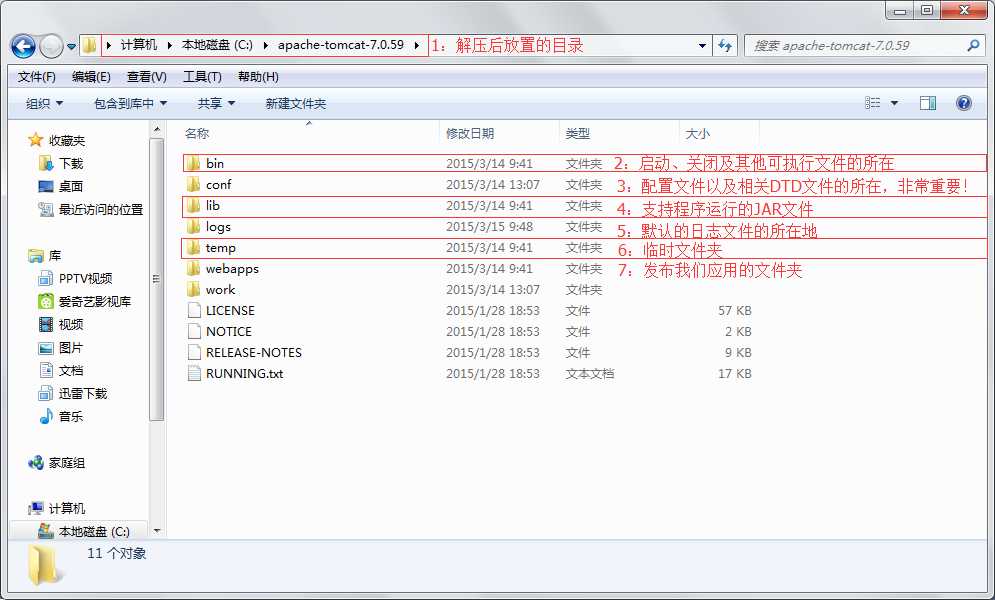Sort by the 大小 column header

[697, 133]
